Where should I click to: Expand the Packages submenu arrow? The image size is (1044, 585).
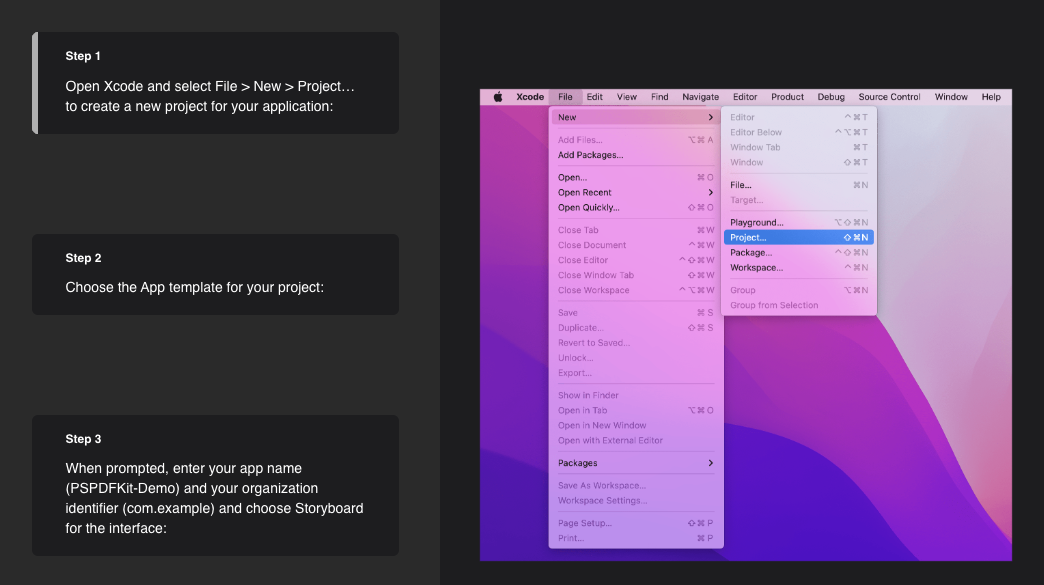711,463
